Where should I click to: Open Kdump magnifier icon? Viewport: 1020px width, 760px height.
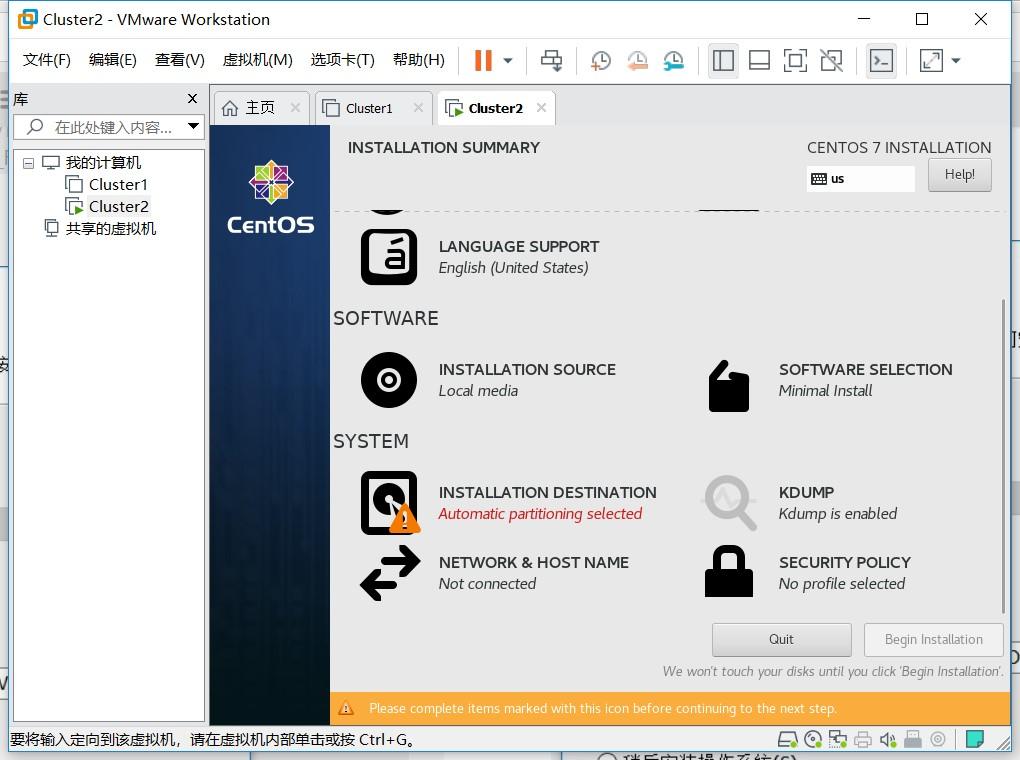[730, 502]
